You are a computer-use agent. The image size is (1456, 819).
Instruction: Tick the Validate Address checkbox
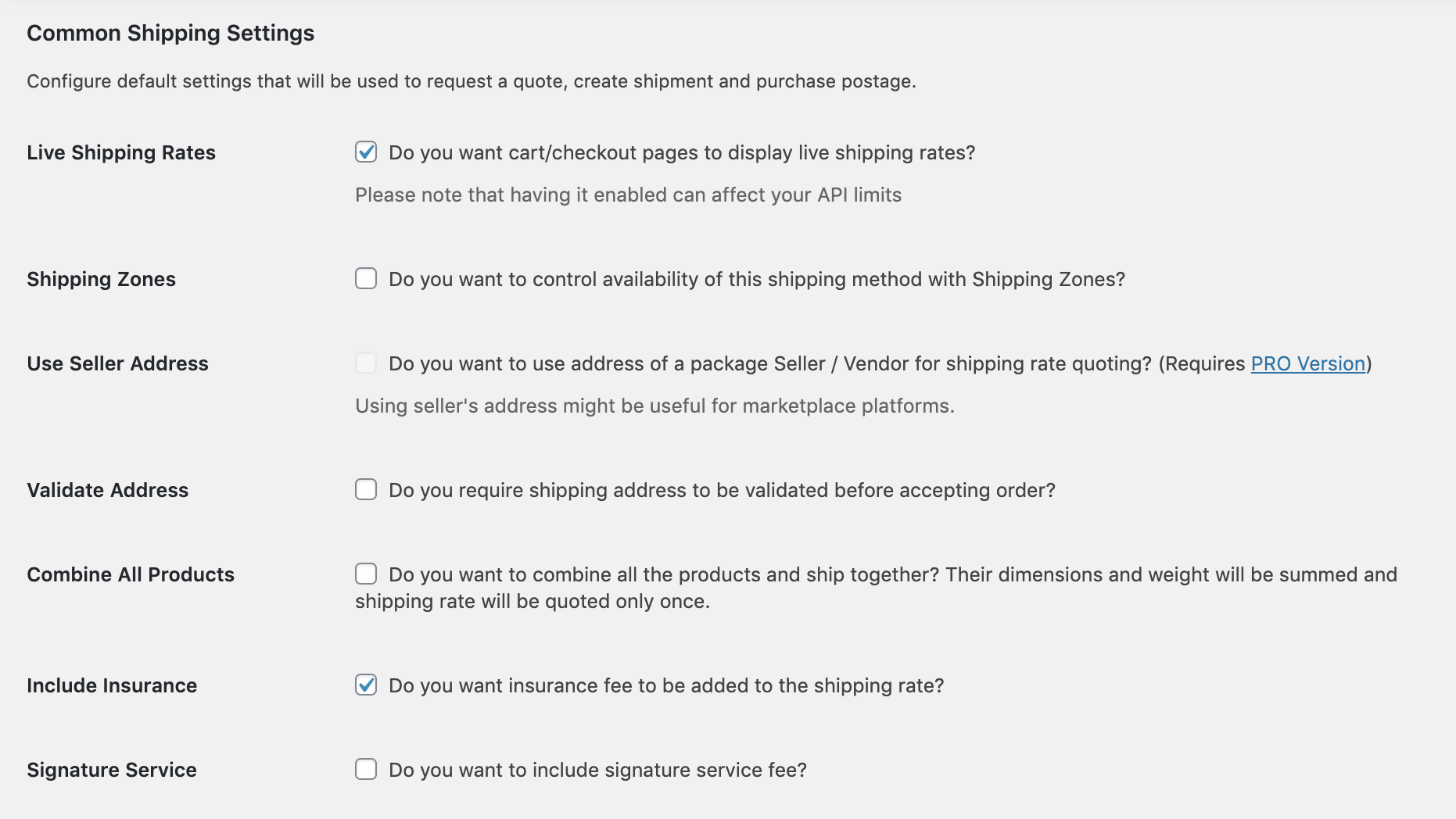(x=366, y=489)
